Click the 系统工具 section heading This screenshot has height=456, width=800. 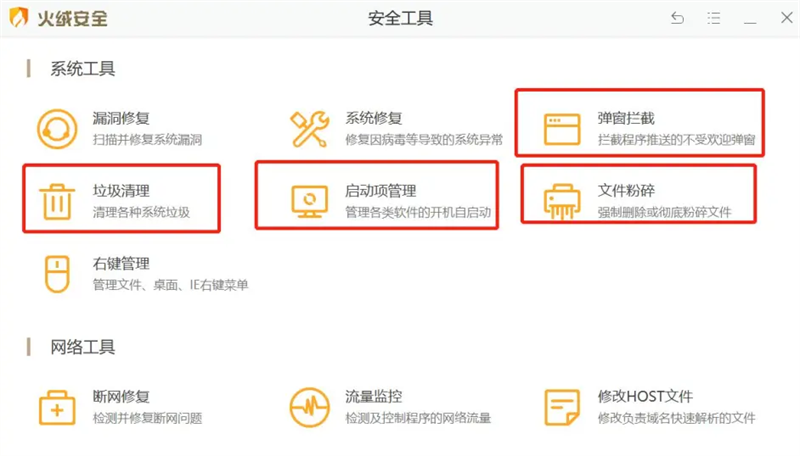[x=82, y=68]
